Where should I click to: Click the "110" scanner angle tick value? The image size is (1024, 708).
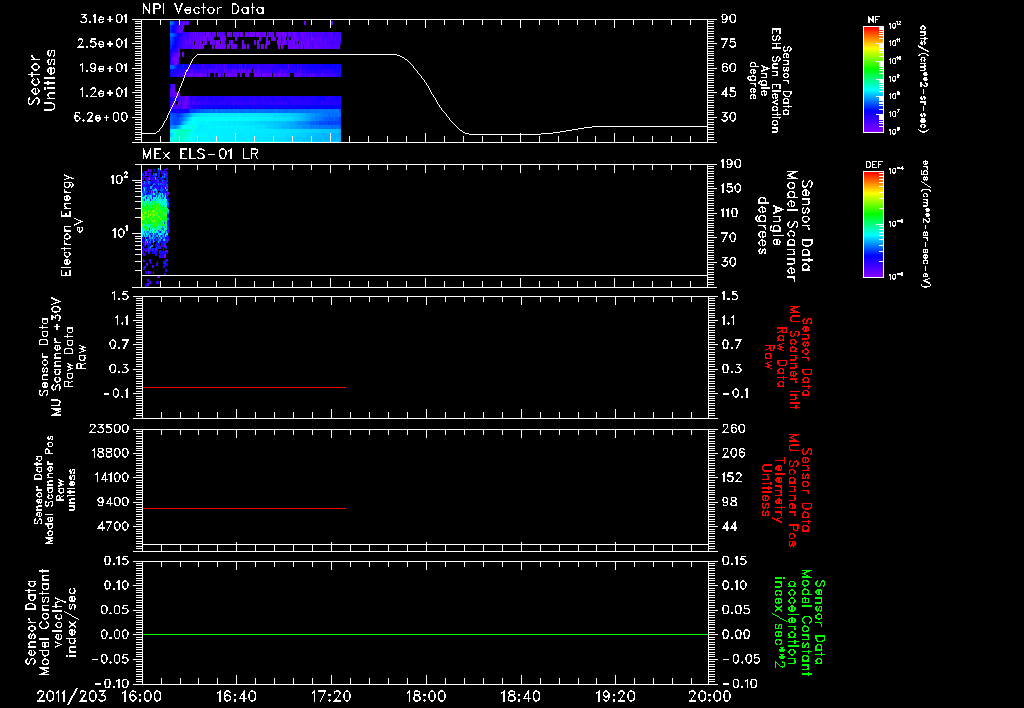(731, 213)
